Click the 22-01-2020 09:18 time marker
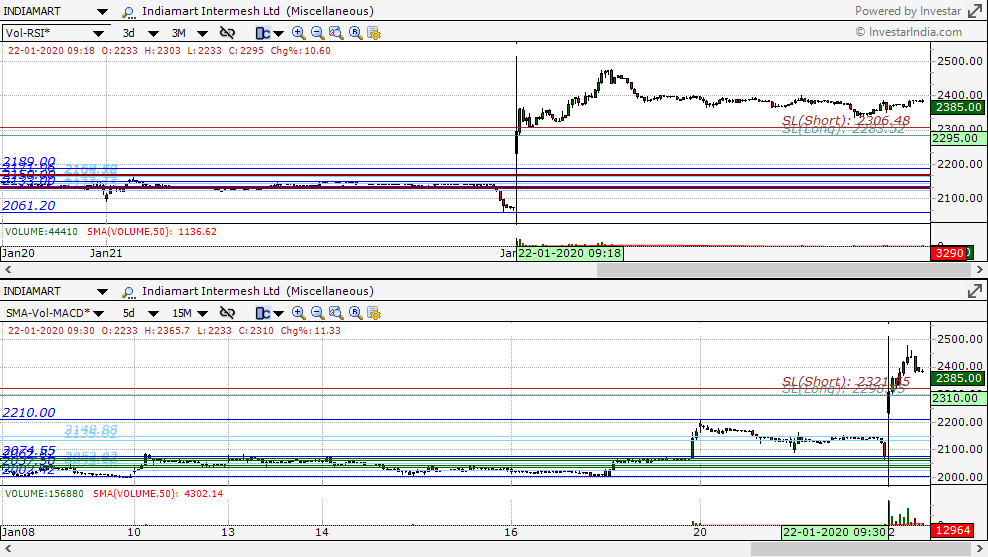The width and height of the screenshot is (988, 557). [570, 253]
